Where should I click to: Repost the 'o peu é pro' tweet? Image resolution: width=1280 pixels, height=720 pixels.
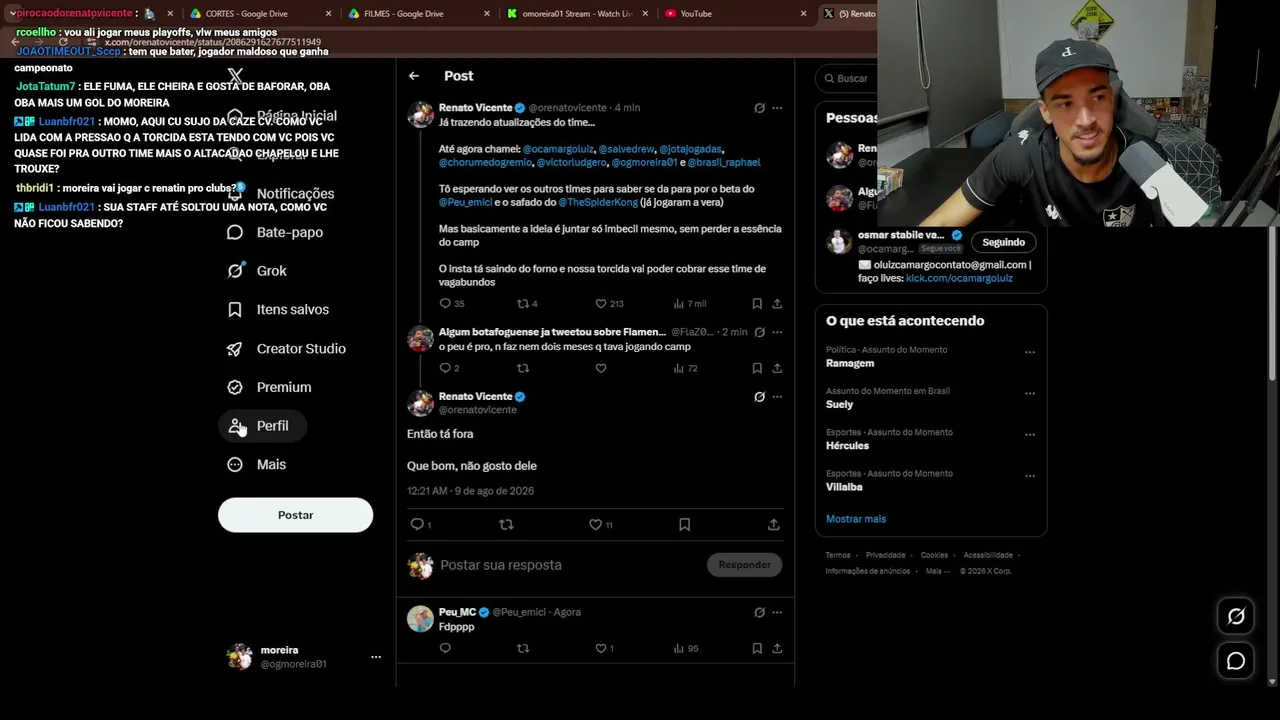[x=522, y=368]
